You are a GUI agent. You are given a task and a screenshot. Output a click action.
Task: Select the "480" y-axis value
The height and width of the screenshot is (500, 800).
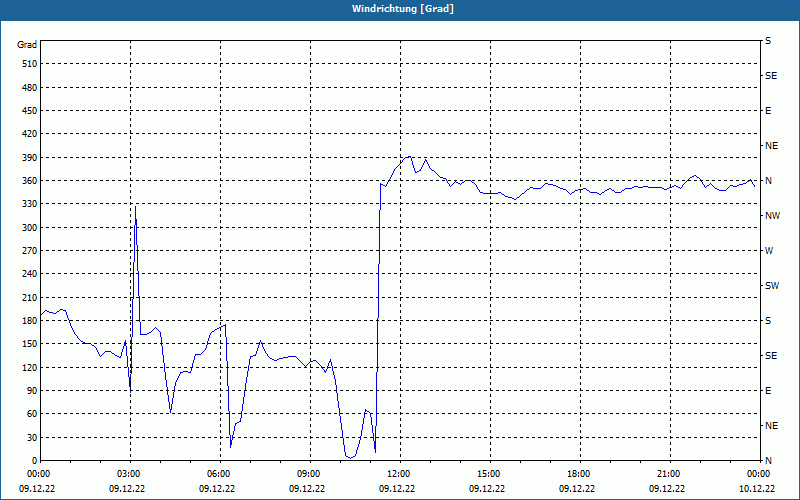tap(30, 88)
